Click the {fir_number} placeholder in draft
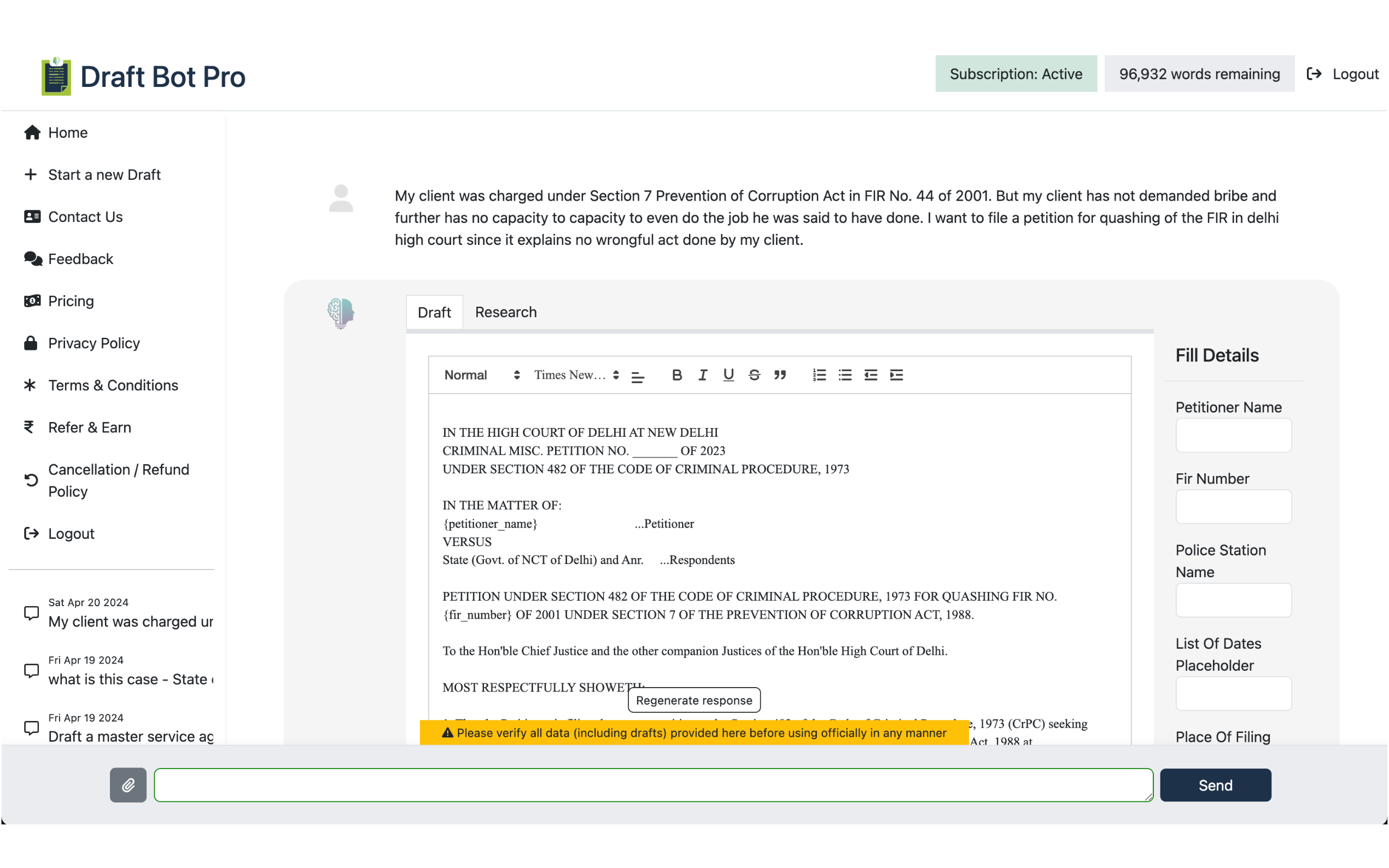This screenshot has height=868, width=1389. pos(477,615)
